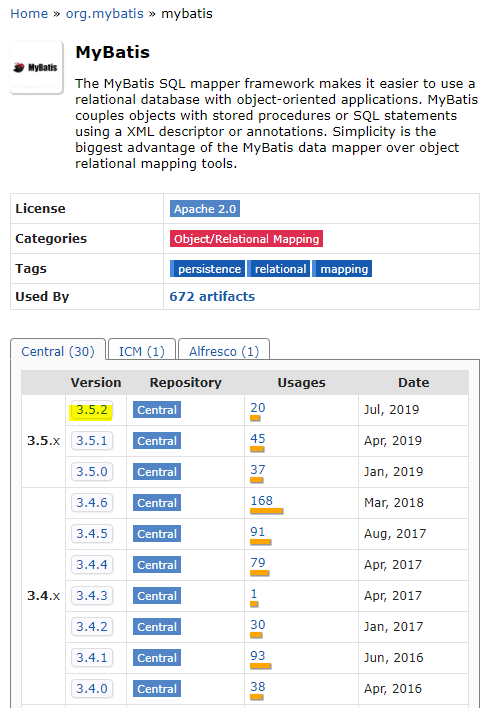The width and height of the screenshot is (489, 708).
Task: Open the 91 usages link
Action: [258, 531]
